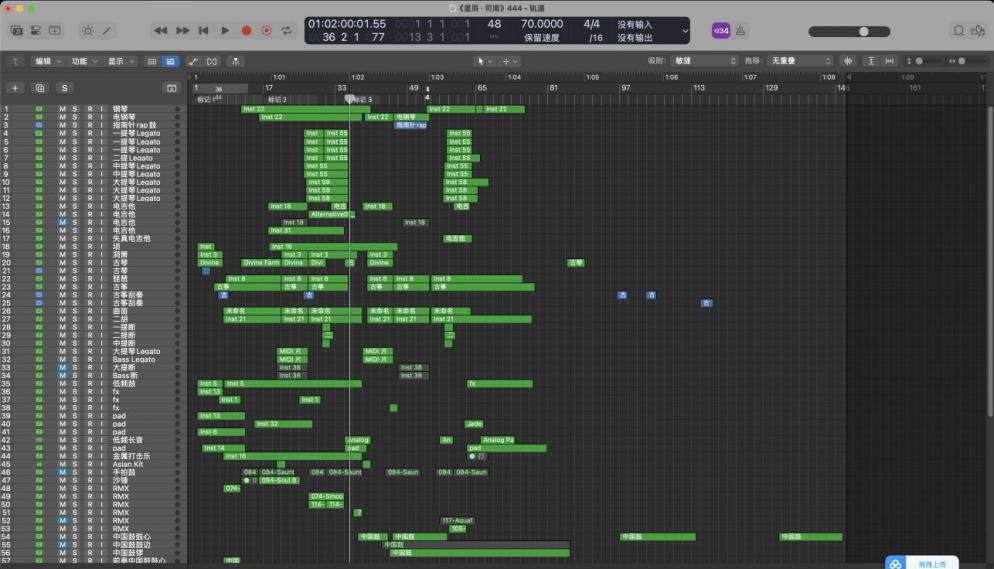Click the tempo value 70.0000

[x=541, y=23]
